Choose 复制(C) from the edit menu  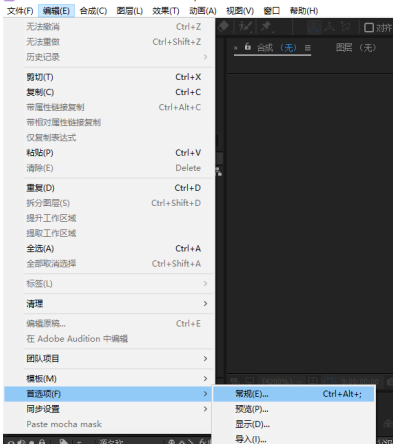(x=109, y=92)
